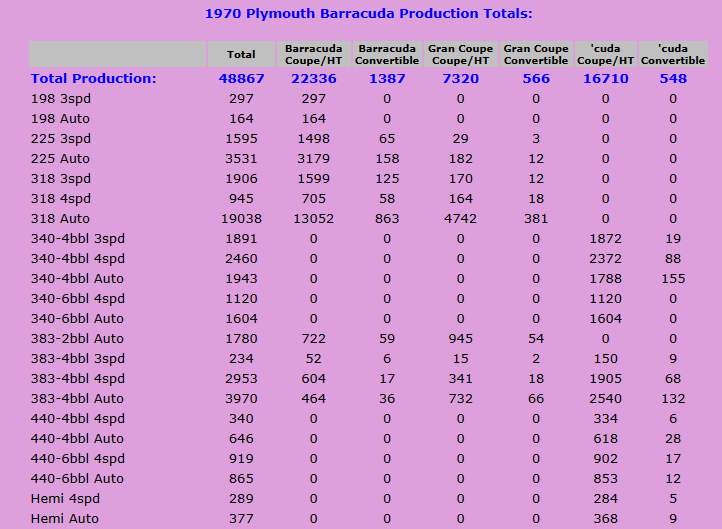The width and height of the screenshot is (722, 529).
Task: Select the '318 3spd' row label
Action: (60, 179)
